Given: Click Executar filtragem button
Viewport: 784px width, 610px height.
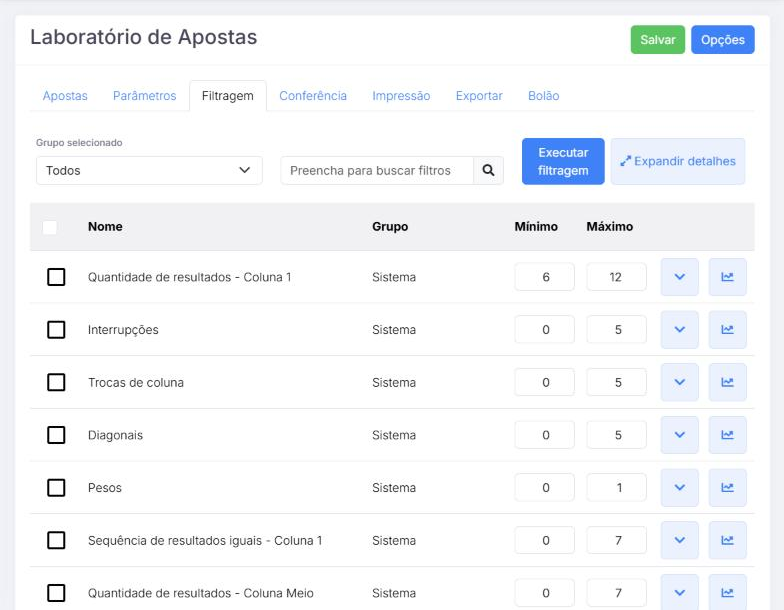Looking at the screenshot, I should [x=563, y=162].
